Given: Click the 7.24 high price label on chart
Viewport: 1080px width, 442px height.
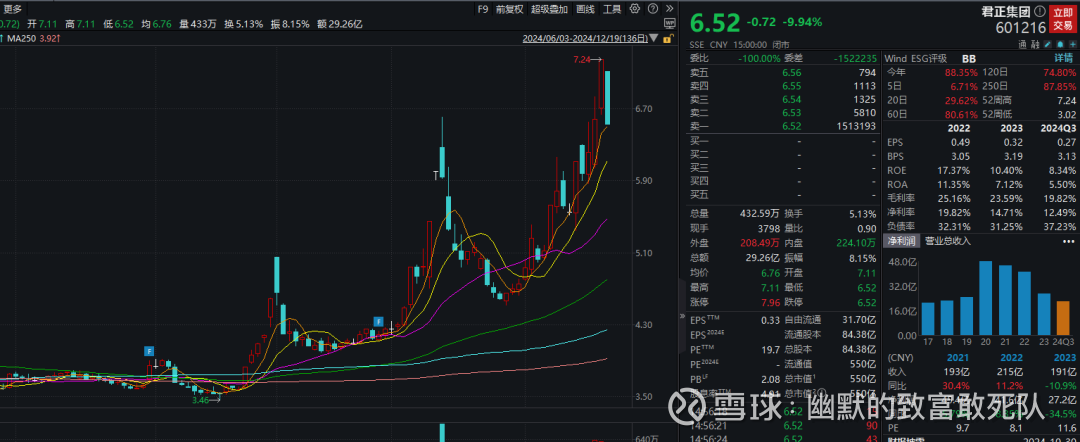Looking at the screenshot, I should point(583,61).
